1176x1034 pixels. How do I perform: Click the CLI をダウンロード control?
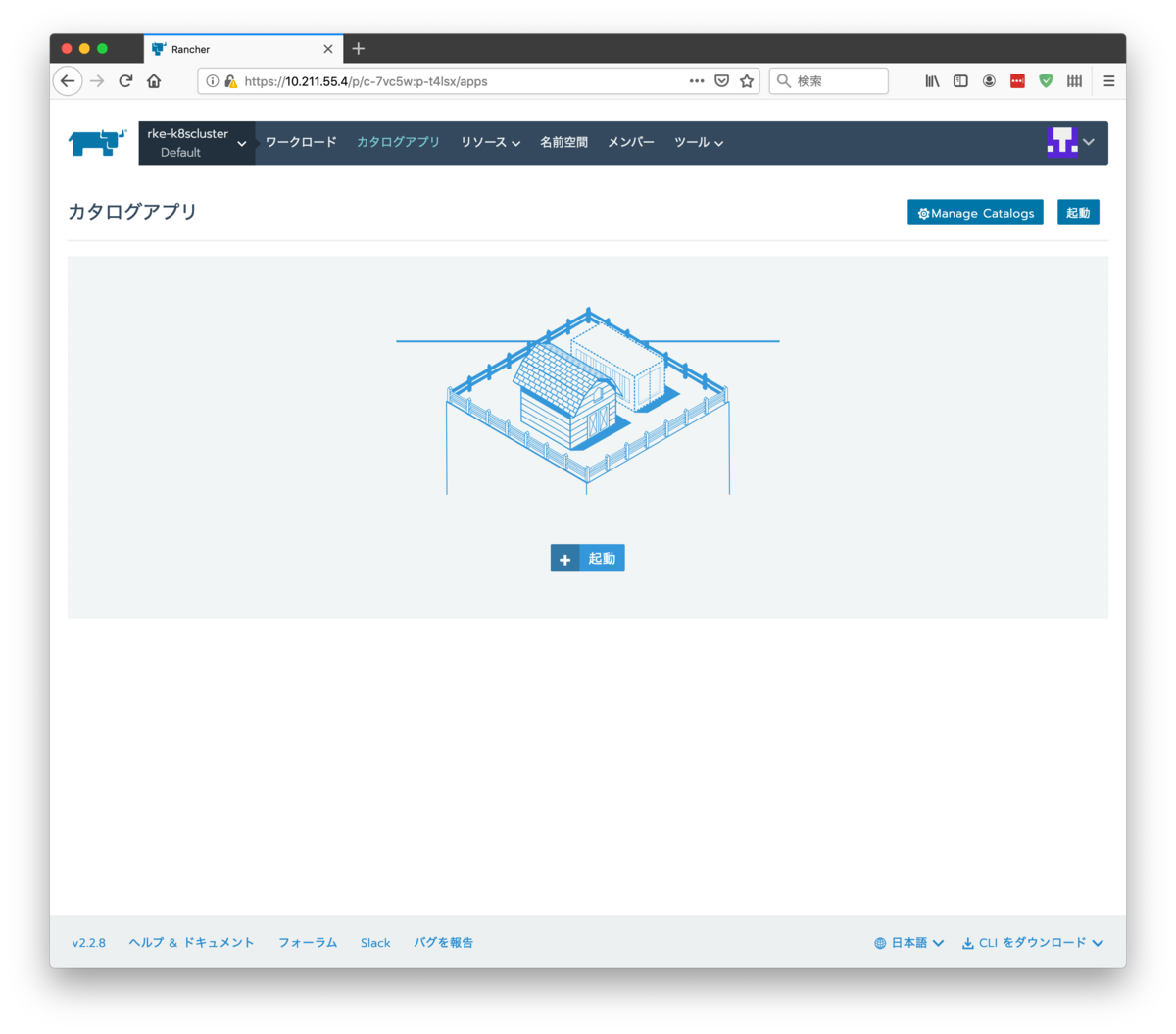click(x=1032, y=942)
